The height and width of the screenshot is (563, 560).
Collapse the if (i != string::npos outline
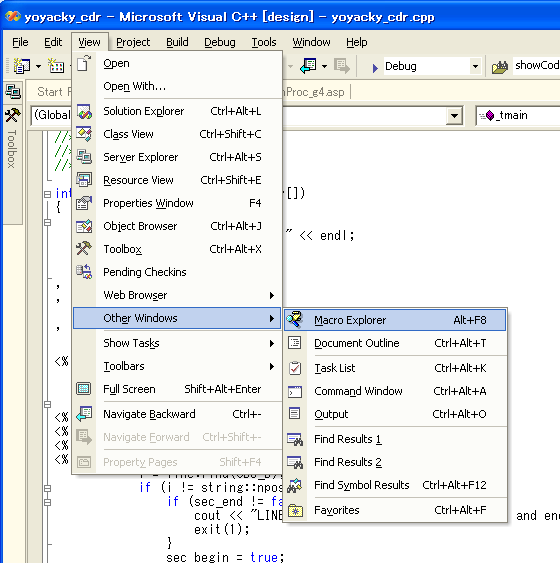(47, 488)
